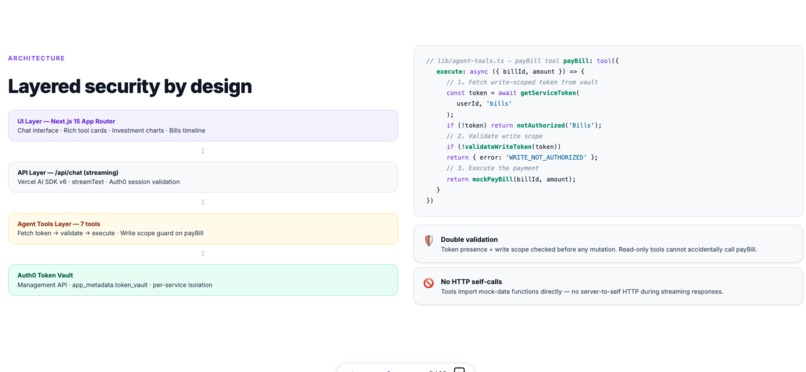Click the 'Chat interface · Rich tool cards' description line
806x372 pixels.
111,131
